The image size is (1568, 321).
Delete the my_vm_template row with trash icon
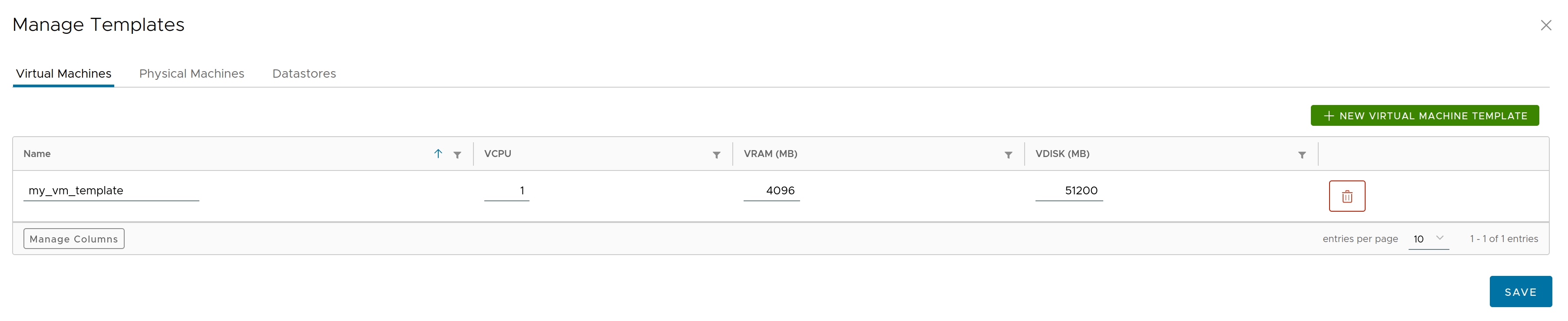(x=1346, y=196)
